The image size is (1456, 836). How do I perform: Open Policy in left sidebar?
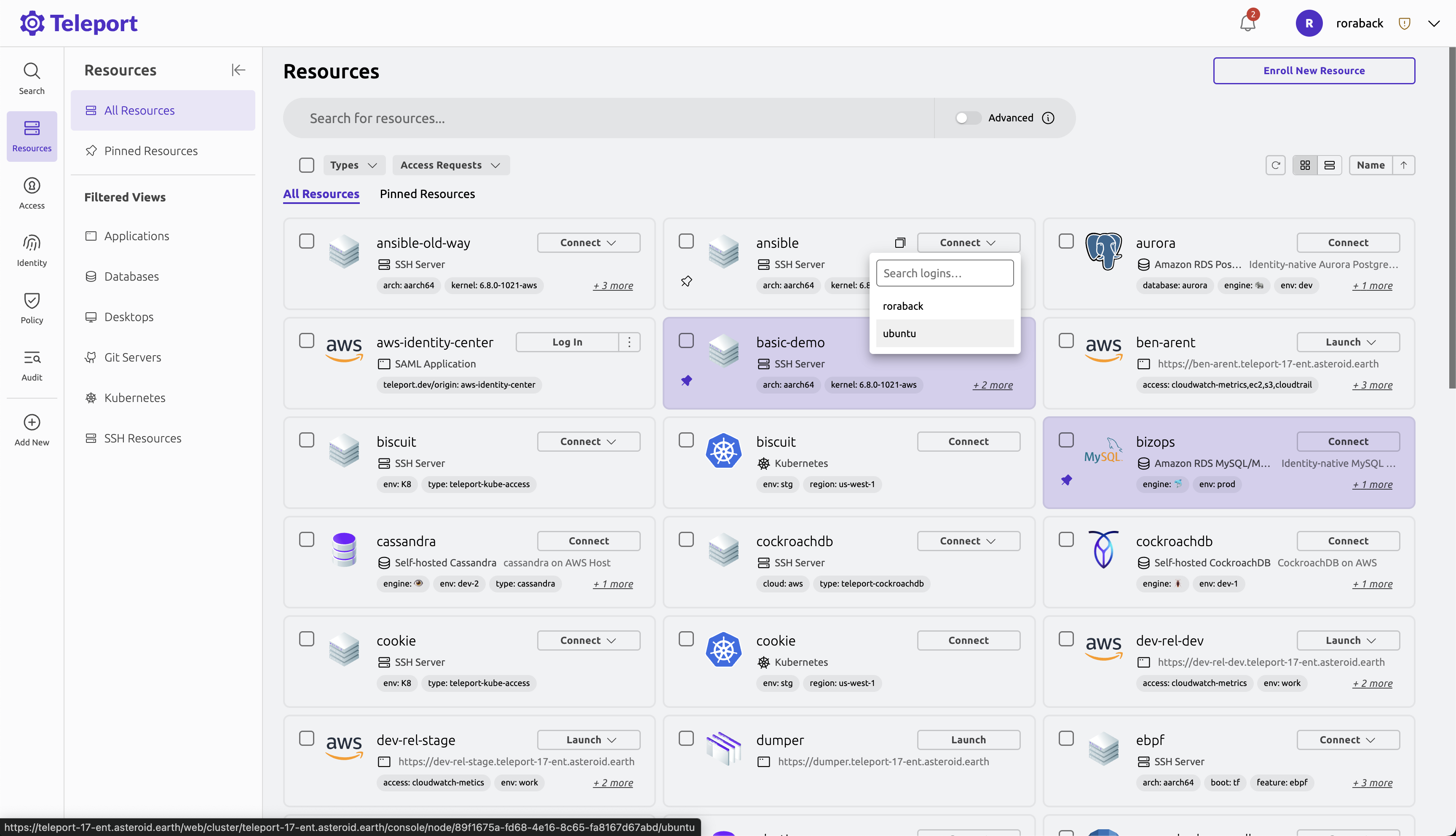(x=32, y=308)
